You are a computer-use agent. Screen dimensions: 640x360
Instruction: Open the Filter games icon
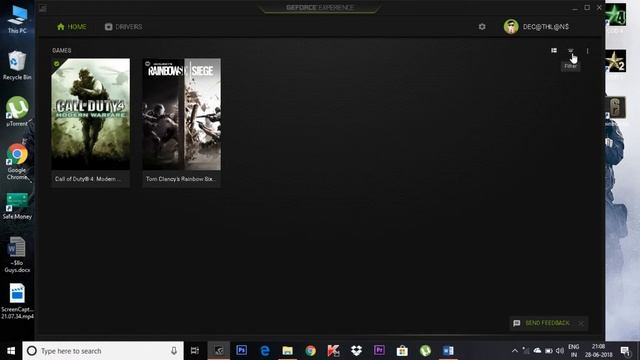[570, 51]
